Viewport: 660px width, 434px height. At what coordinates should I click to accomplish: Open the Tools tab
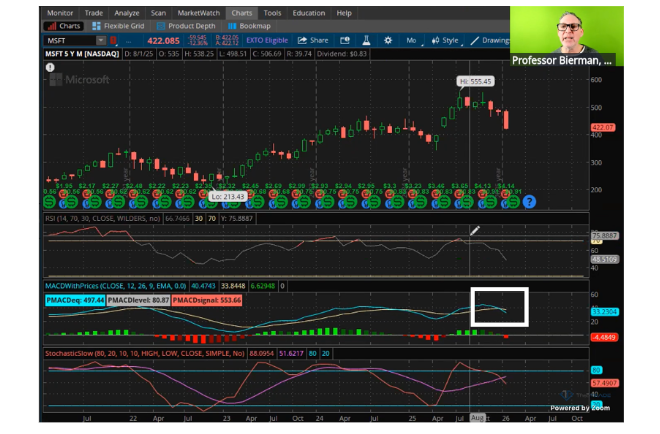[272, 13]
